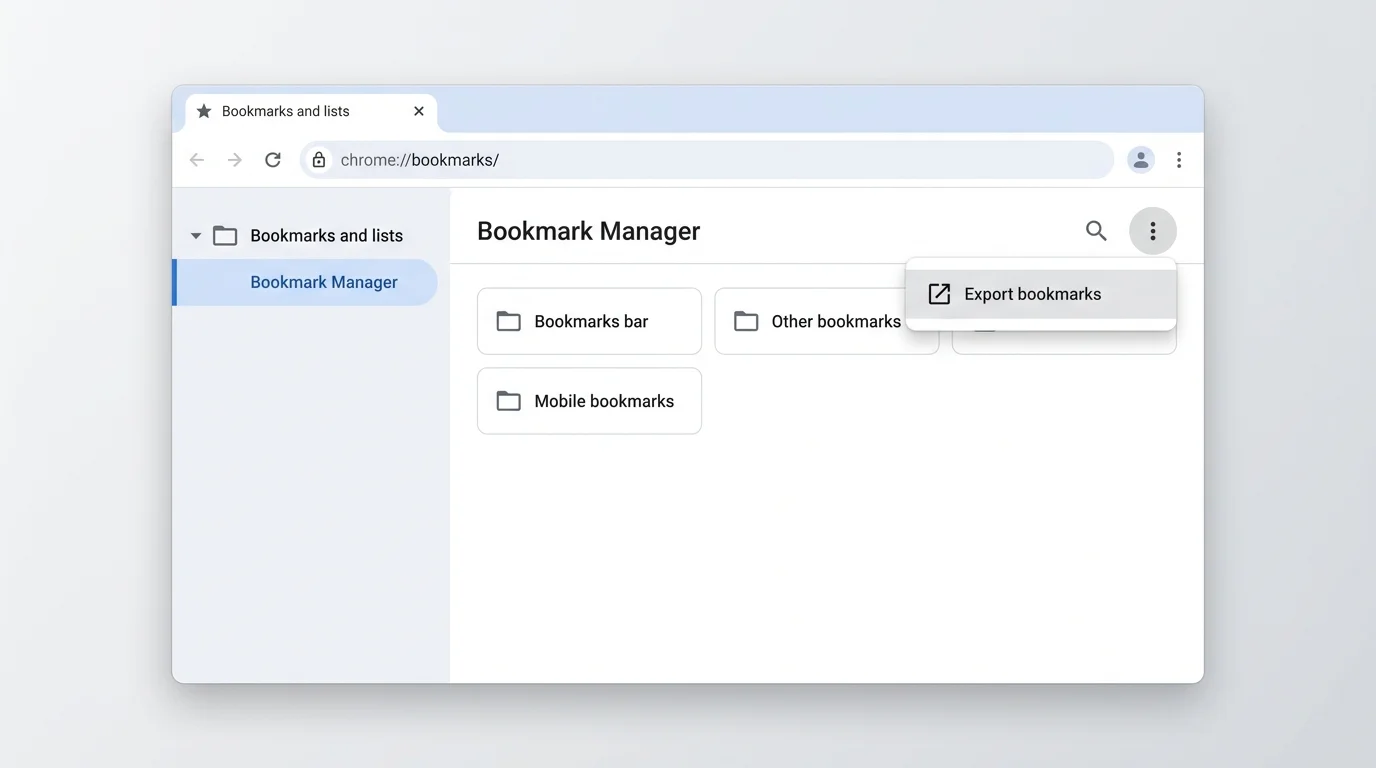The width and height of the screenshot is (1376, 768).
Task: Open the profile avatar menu
Action: pos(1141,160)
